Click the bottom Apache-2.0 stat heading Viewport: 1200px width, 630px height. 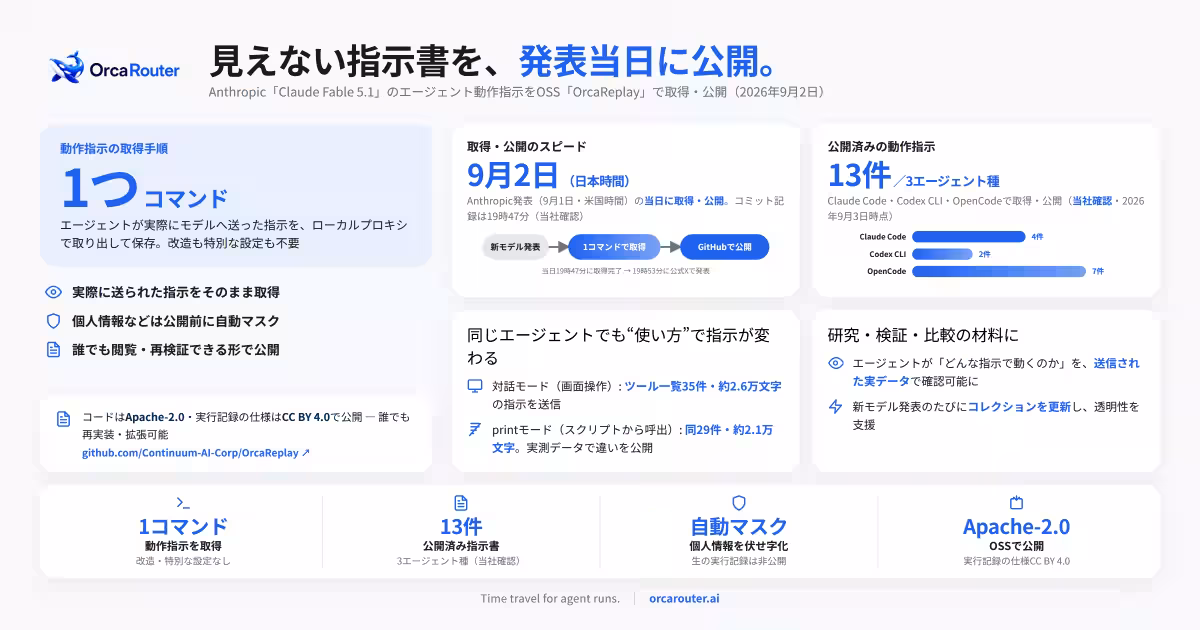point(1016,527)
